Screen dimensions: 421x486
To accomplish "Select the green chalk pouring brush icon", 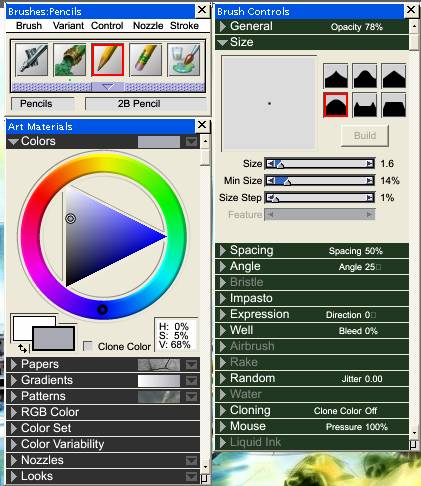I will point(69,60).
